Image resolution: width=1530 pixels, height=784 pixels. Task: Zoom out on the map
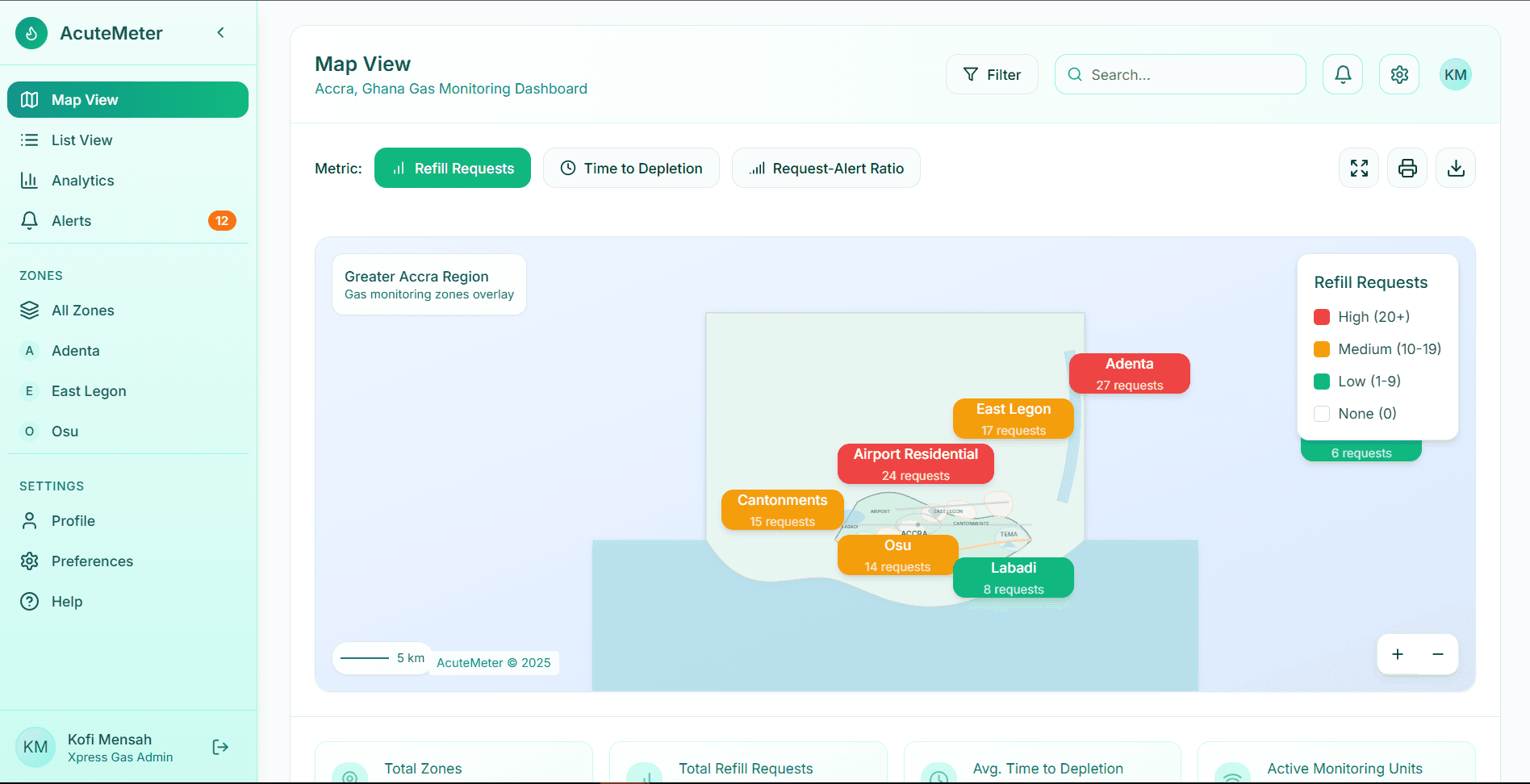click(x=1438, y=654)
